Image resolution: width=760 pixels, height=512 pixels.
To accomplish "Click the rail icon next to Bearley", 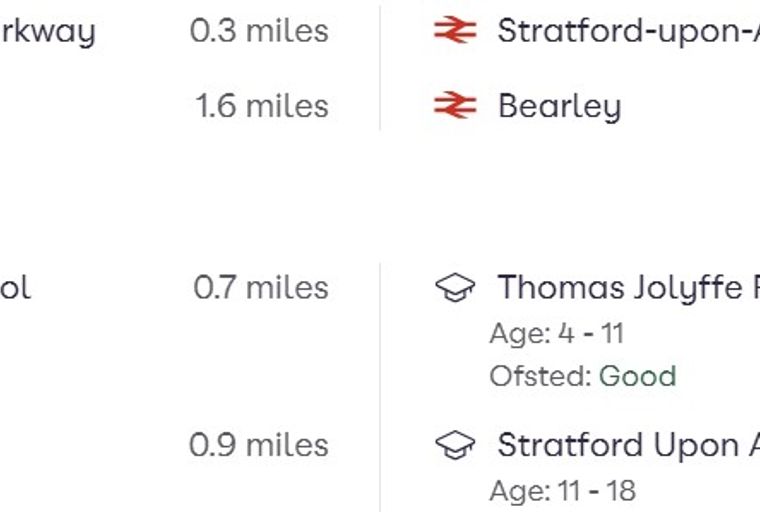I will pos(455,105).
